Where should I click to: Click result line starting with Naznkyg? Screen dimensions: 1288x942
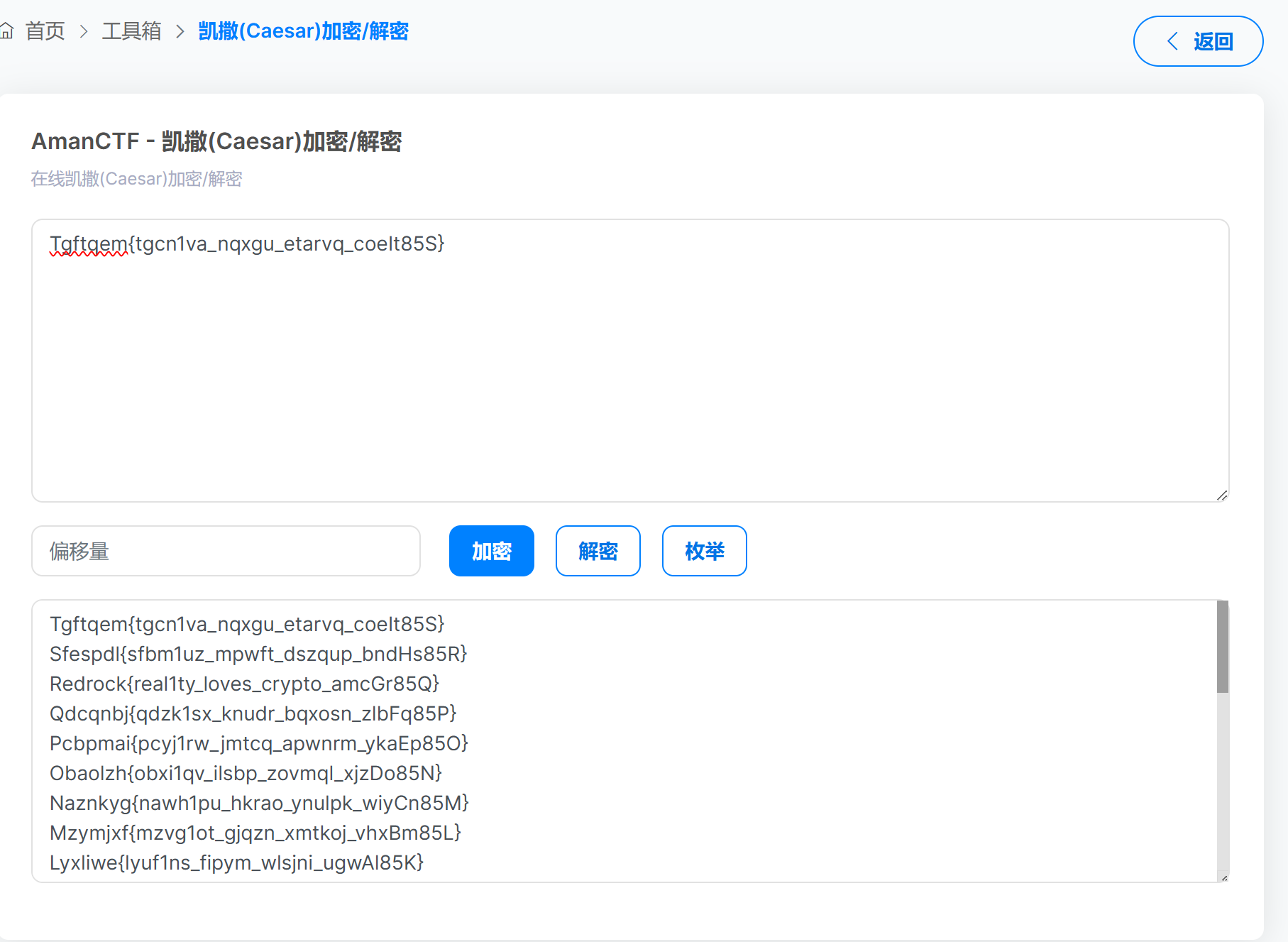(x=260, y=803)
